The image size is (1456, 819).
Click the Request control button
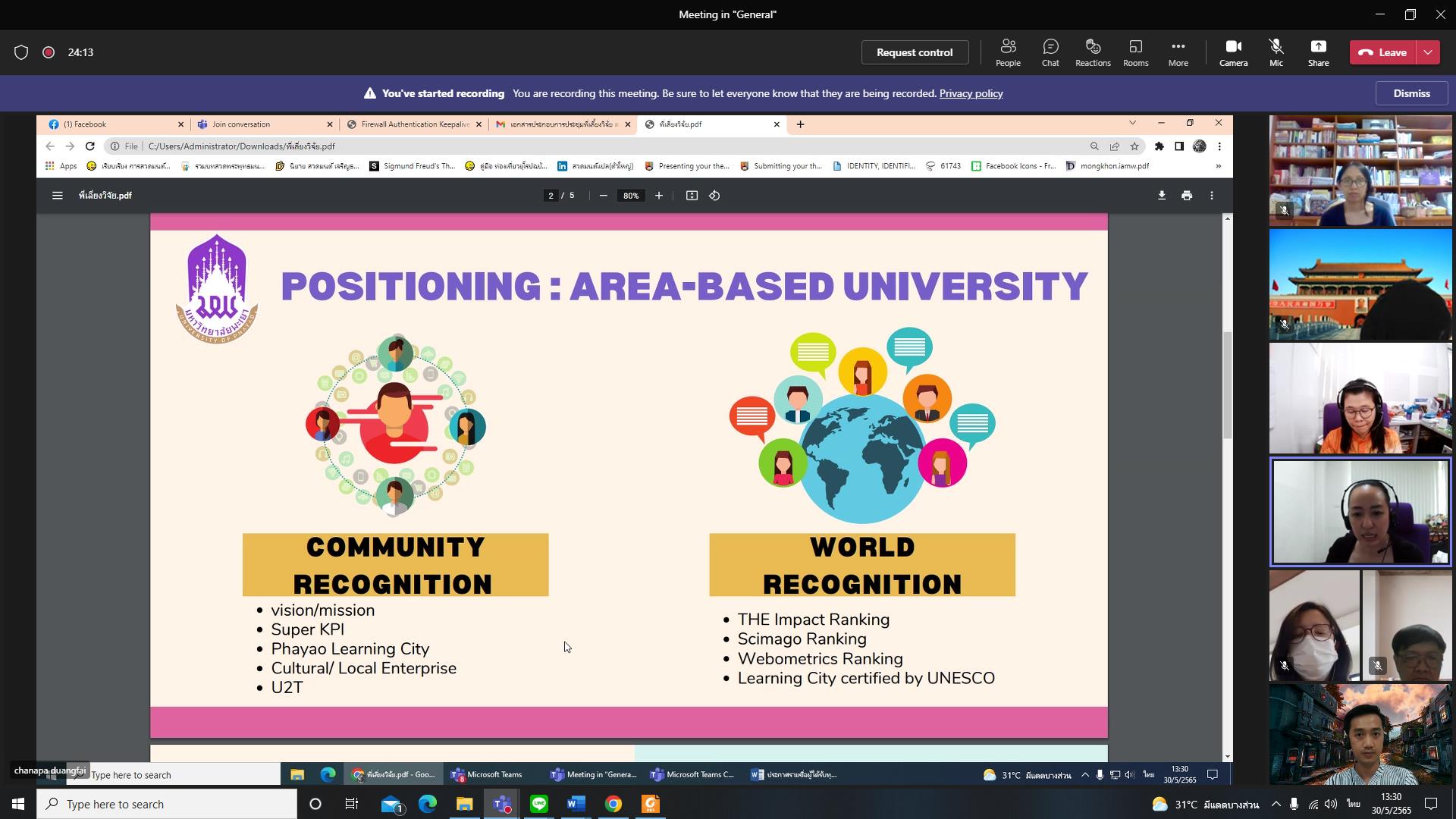click(x=915, y=52)
